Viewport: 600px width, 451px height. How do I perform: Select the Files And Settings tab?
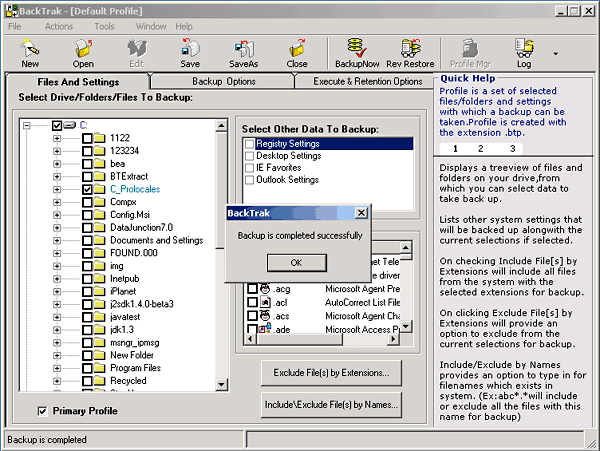pyautogui.click(x=78, y=82)
